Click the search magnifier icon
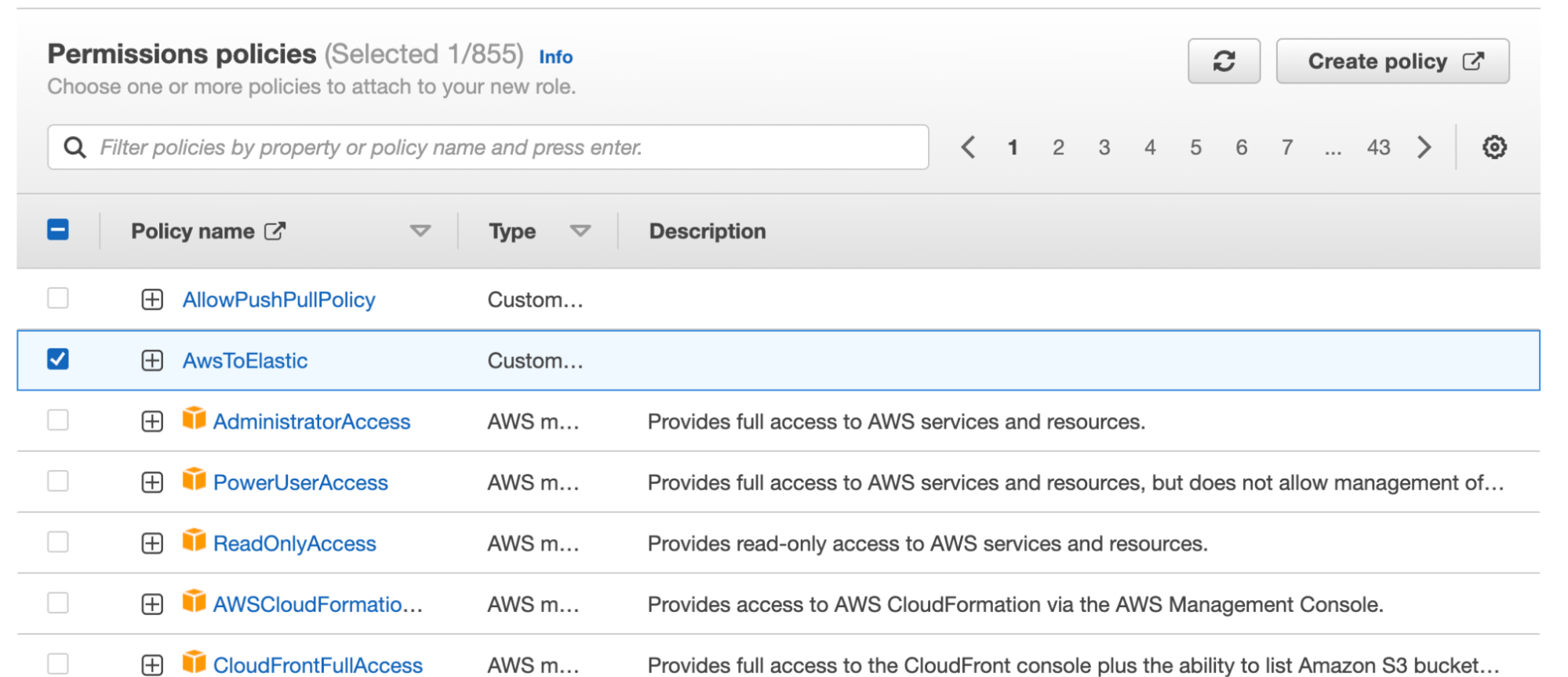 tap(75, 147)
